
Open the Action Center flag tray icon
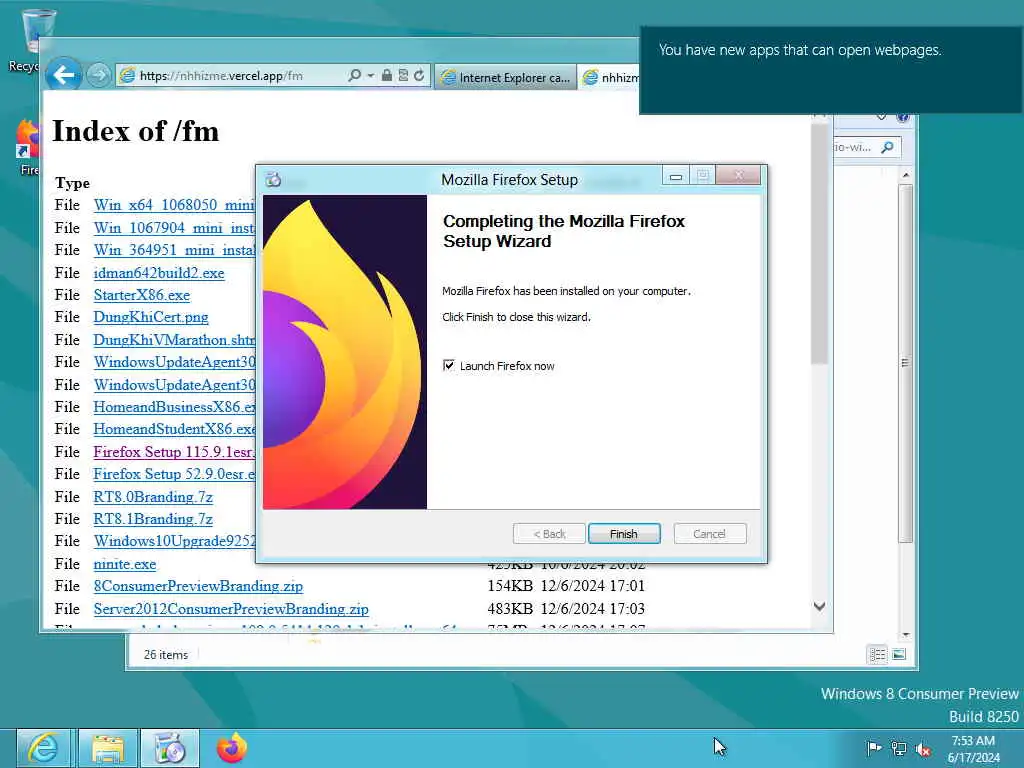873,748
